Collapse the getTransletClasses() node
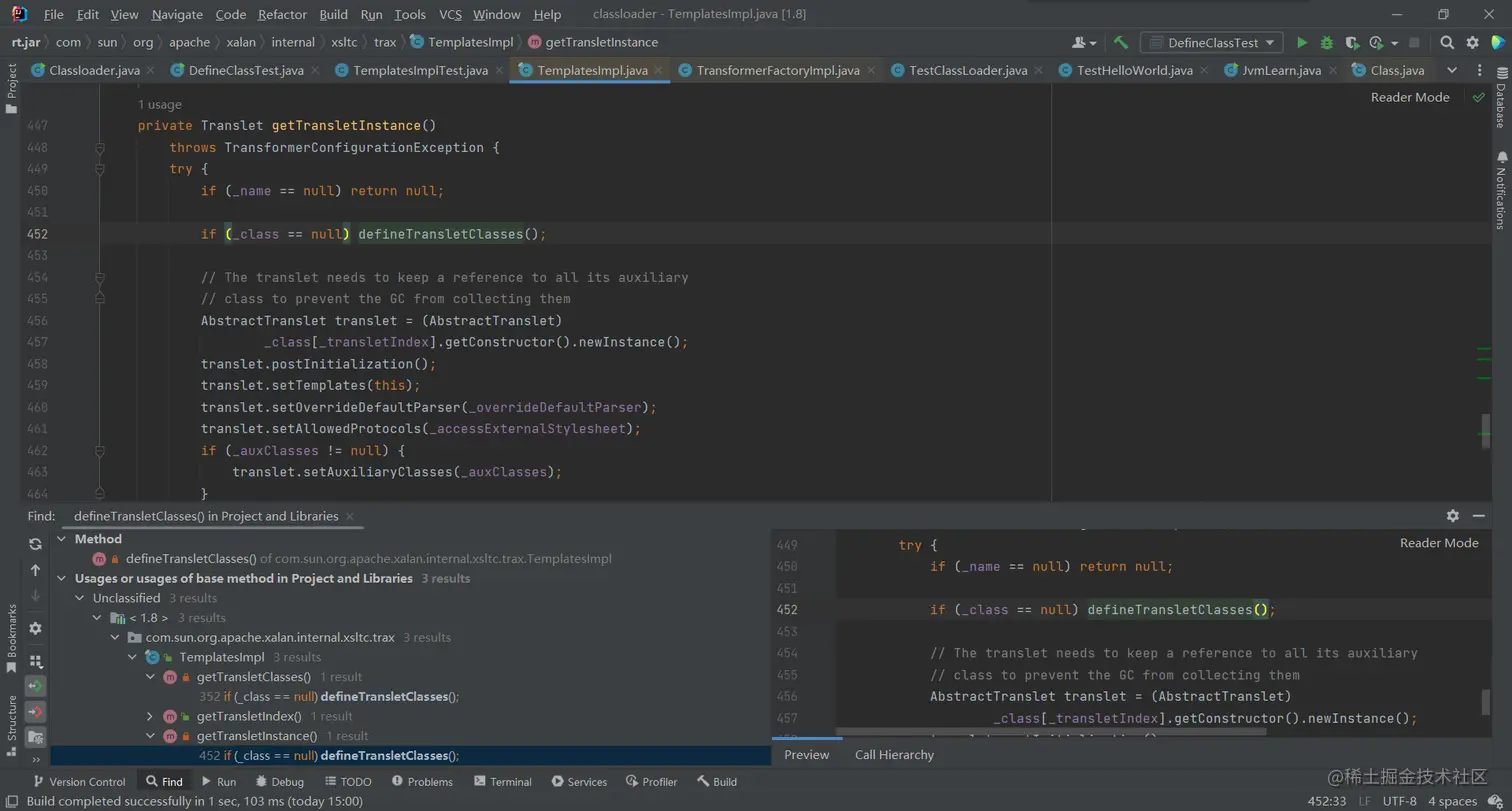The height and width of the screenshot is (811, 1512). [150, 677]
